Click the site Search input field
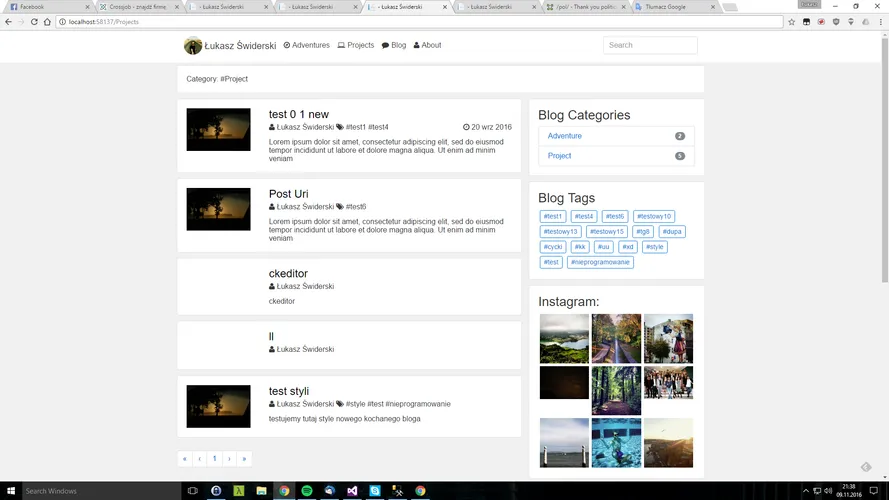Screen dimensions: 889x500 (x=650, y=45)
